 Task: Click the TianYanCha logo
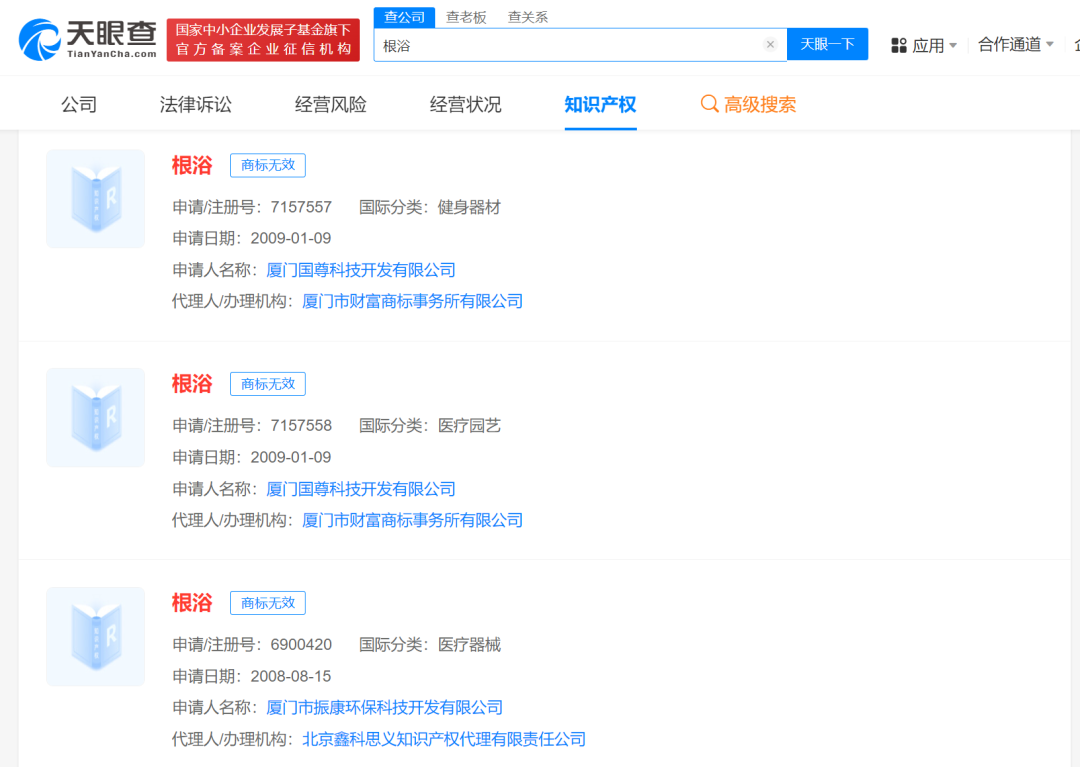(87, 39)
